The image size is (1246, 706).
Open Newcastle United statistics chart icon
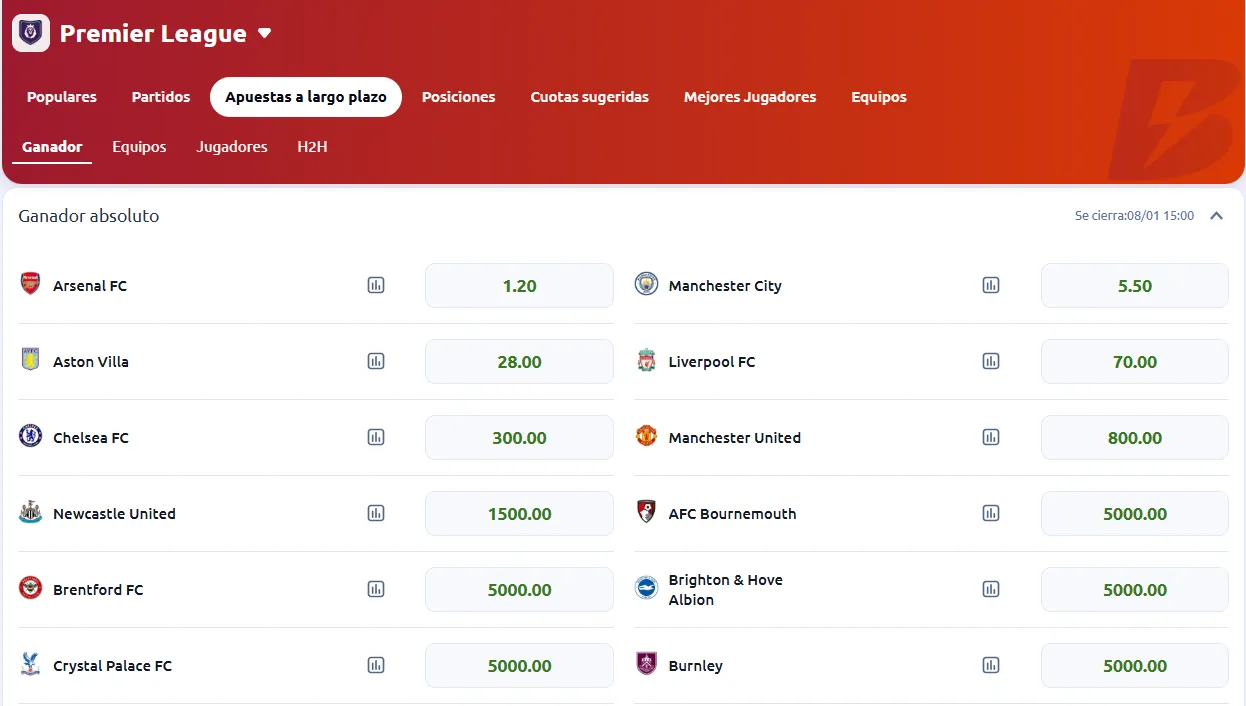[x=376, y=513]
